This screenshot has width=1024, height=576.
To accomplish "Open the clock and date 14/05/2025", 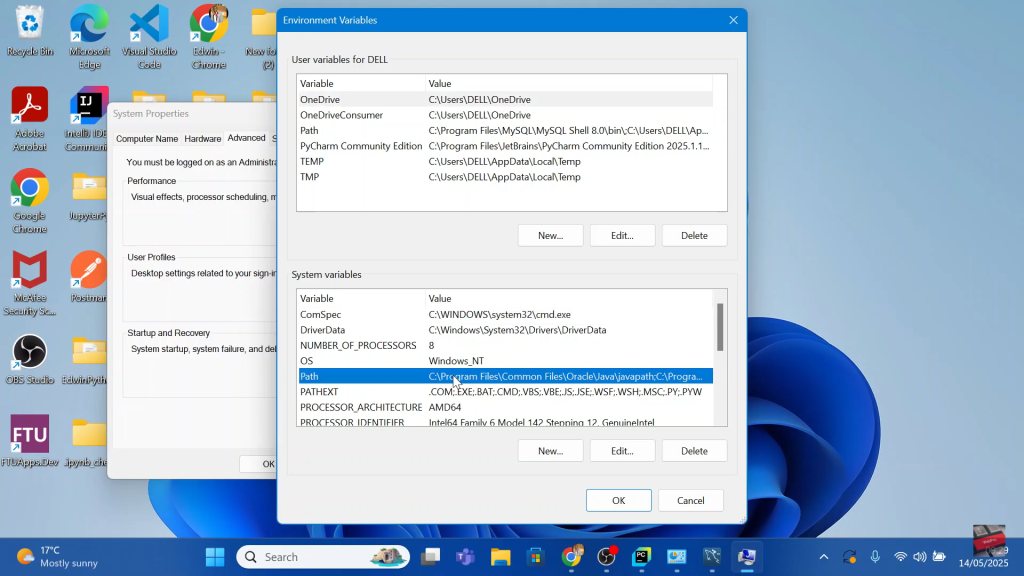I will (x=983, y=556).
